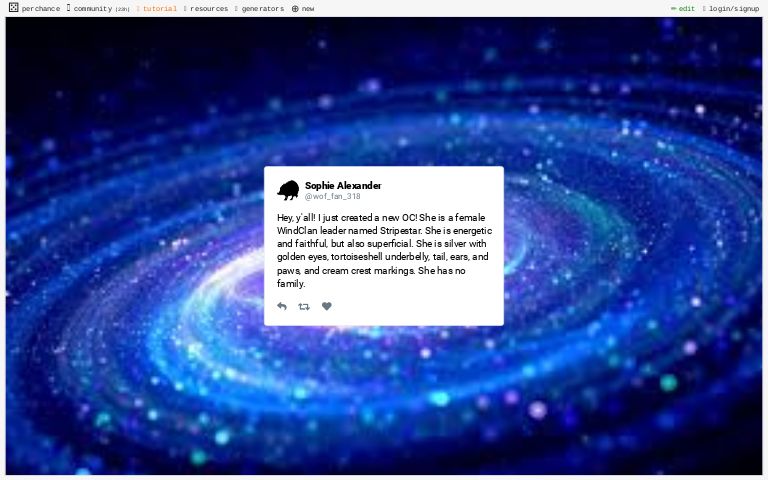Open the orange tutorial link
This screenshot has width=768, height=480.
160,9
